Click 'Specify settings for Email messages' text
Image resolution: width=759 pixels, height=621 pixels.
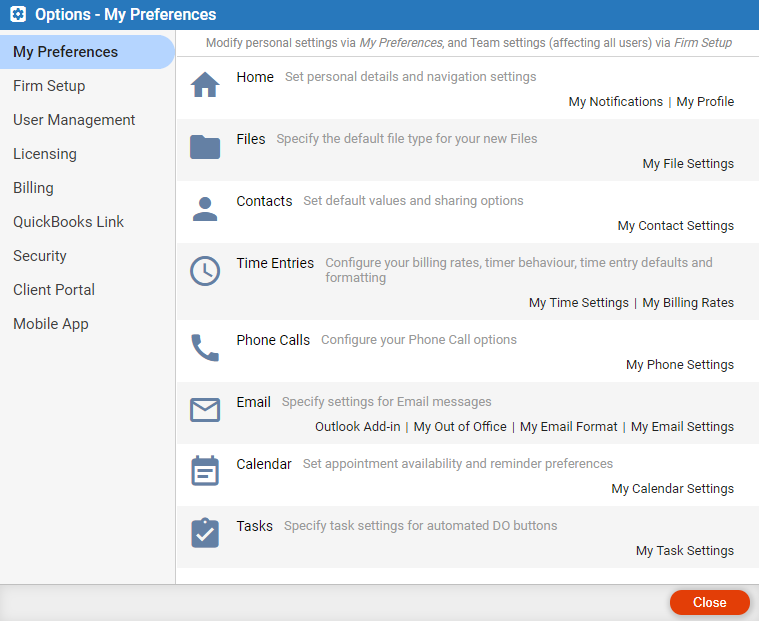386,402
